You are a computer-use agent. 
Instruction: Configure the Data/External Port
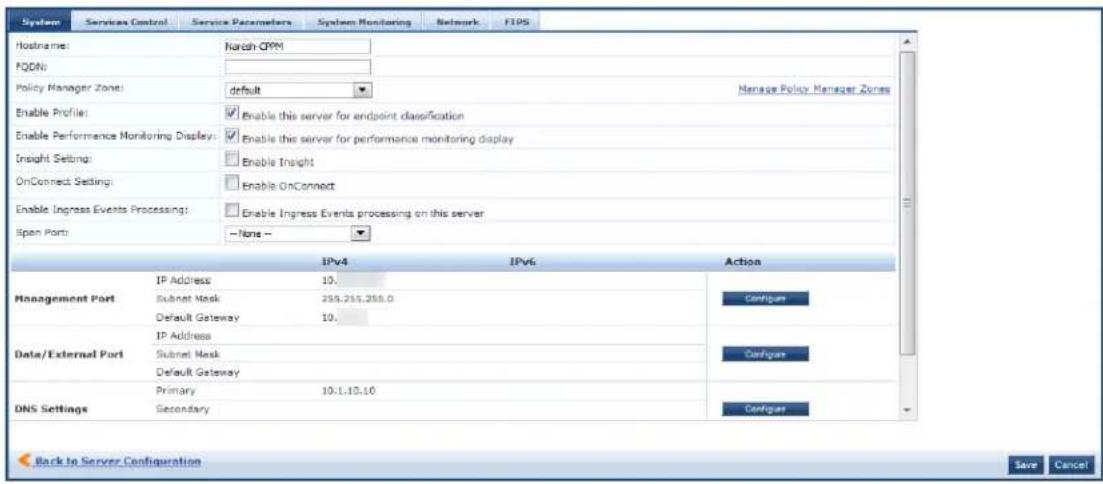pyautogui.click(x=765, y=354)
